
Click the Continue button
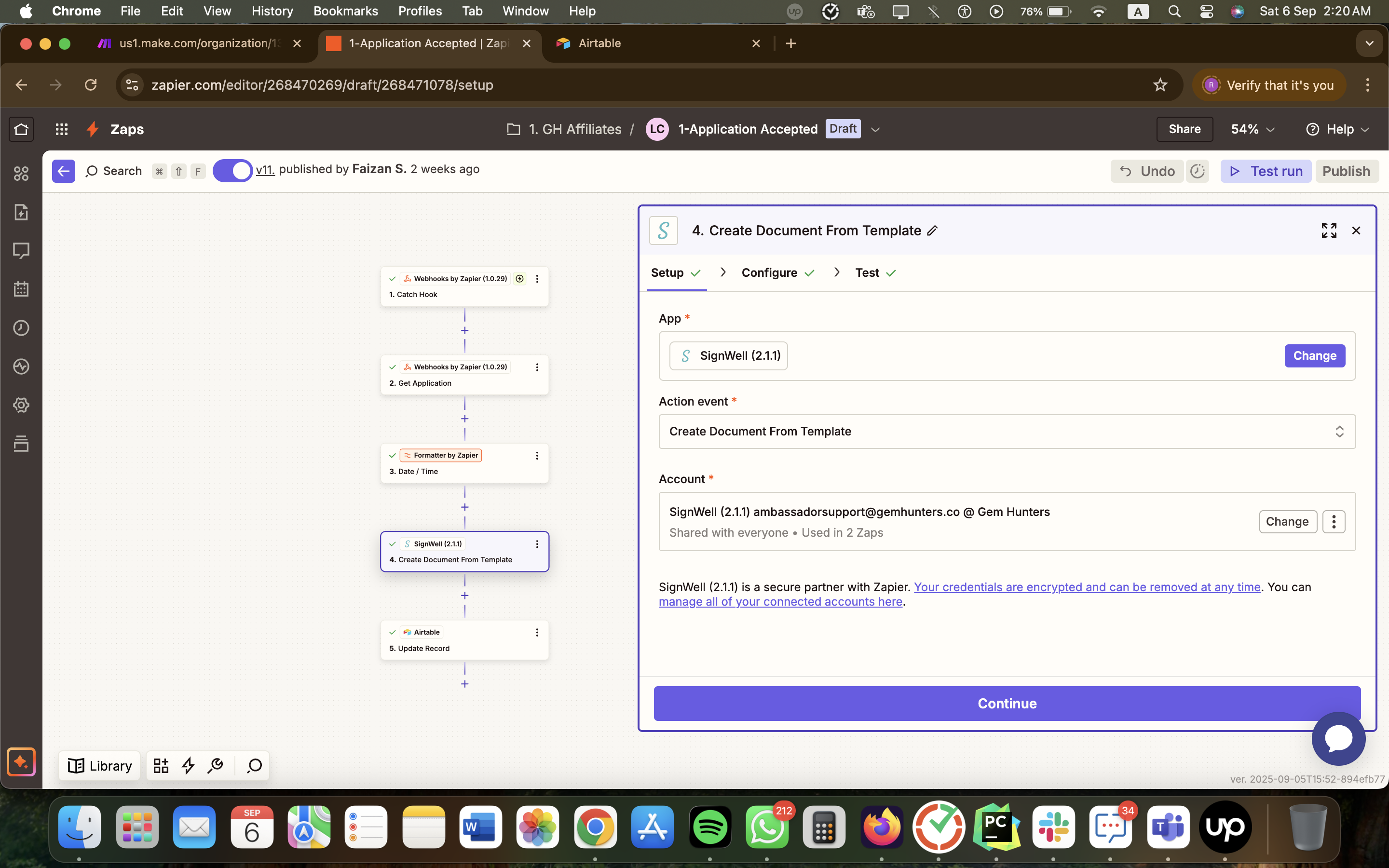tap(1006, 703)
